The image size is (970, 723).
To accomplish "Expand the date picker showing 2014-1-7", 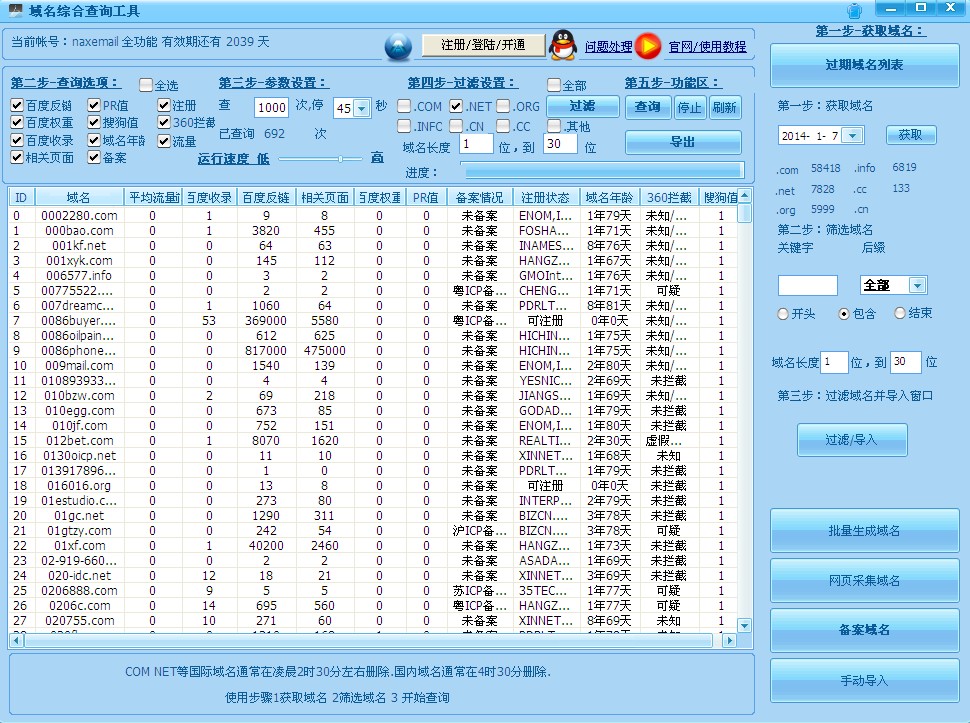I will point(852,135).
